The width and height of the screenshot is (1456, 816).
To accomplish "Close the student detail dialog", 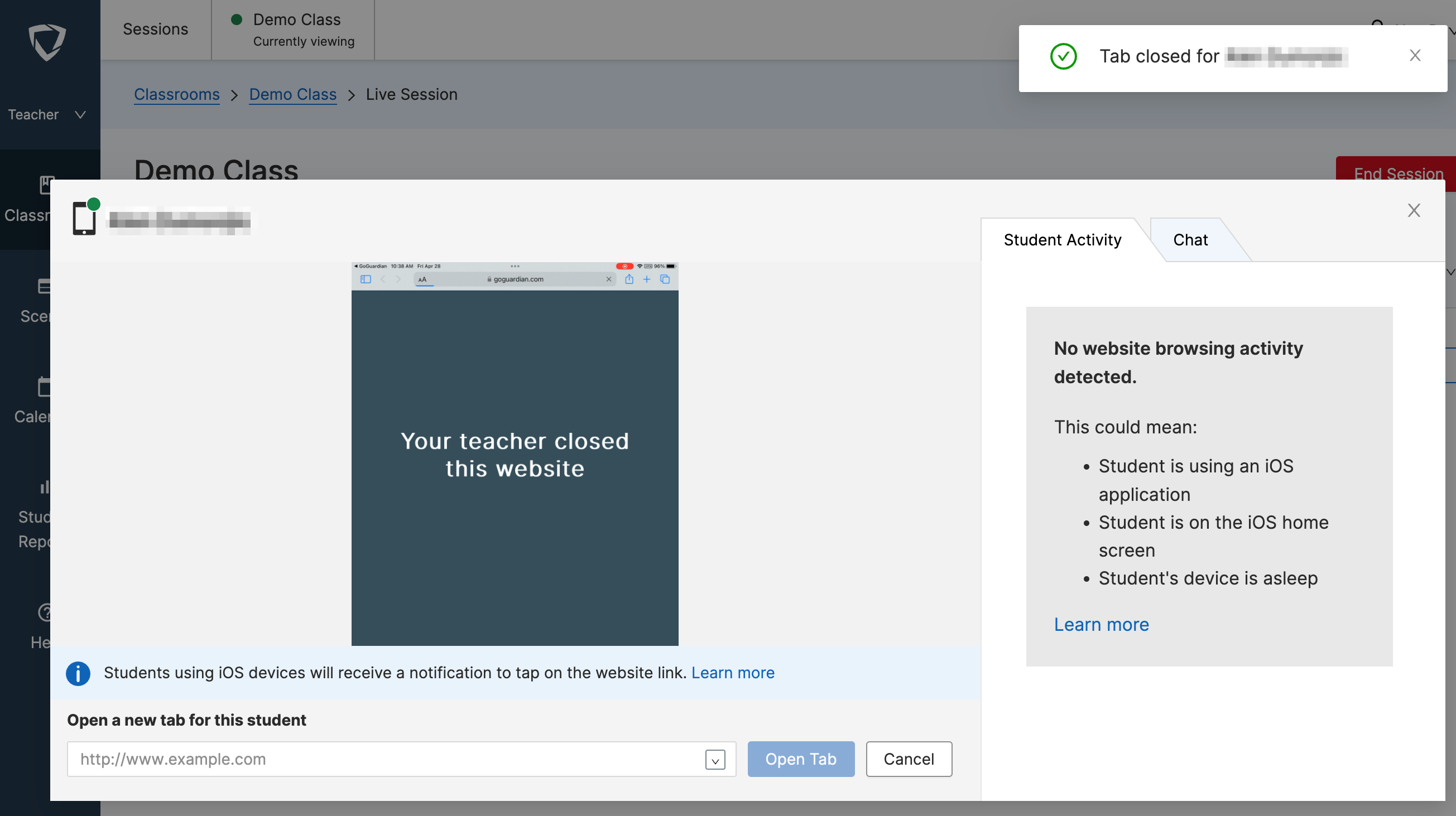I will point(1414,210).
